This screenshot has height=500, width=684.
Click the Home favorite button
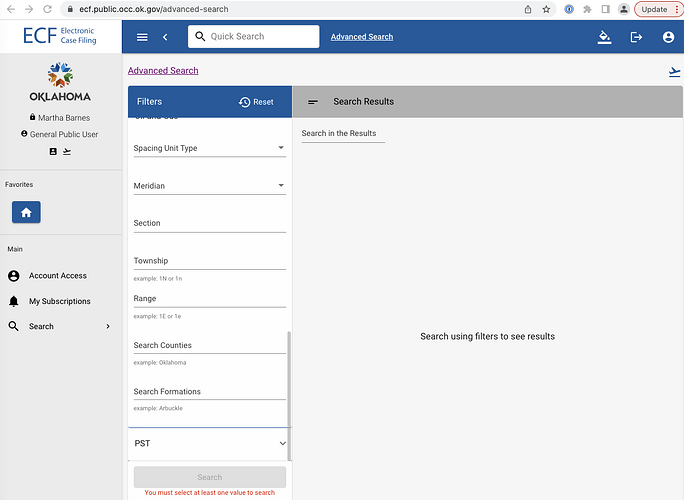tap(26, 212)
